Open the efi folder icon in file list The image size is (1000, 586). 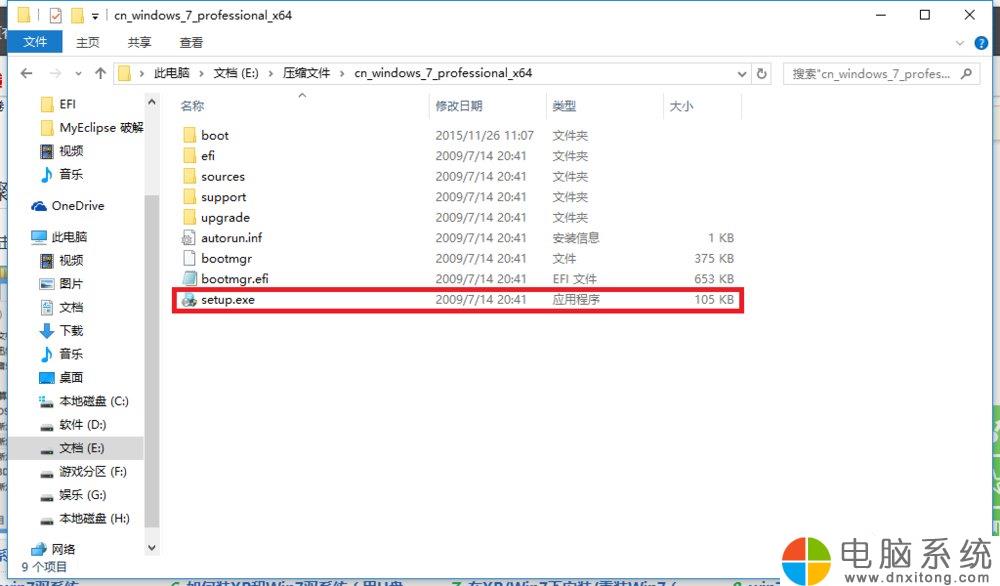[189, 156]
